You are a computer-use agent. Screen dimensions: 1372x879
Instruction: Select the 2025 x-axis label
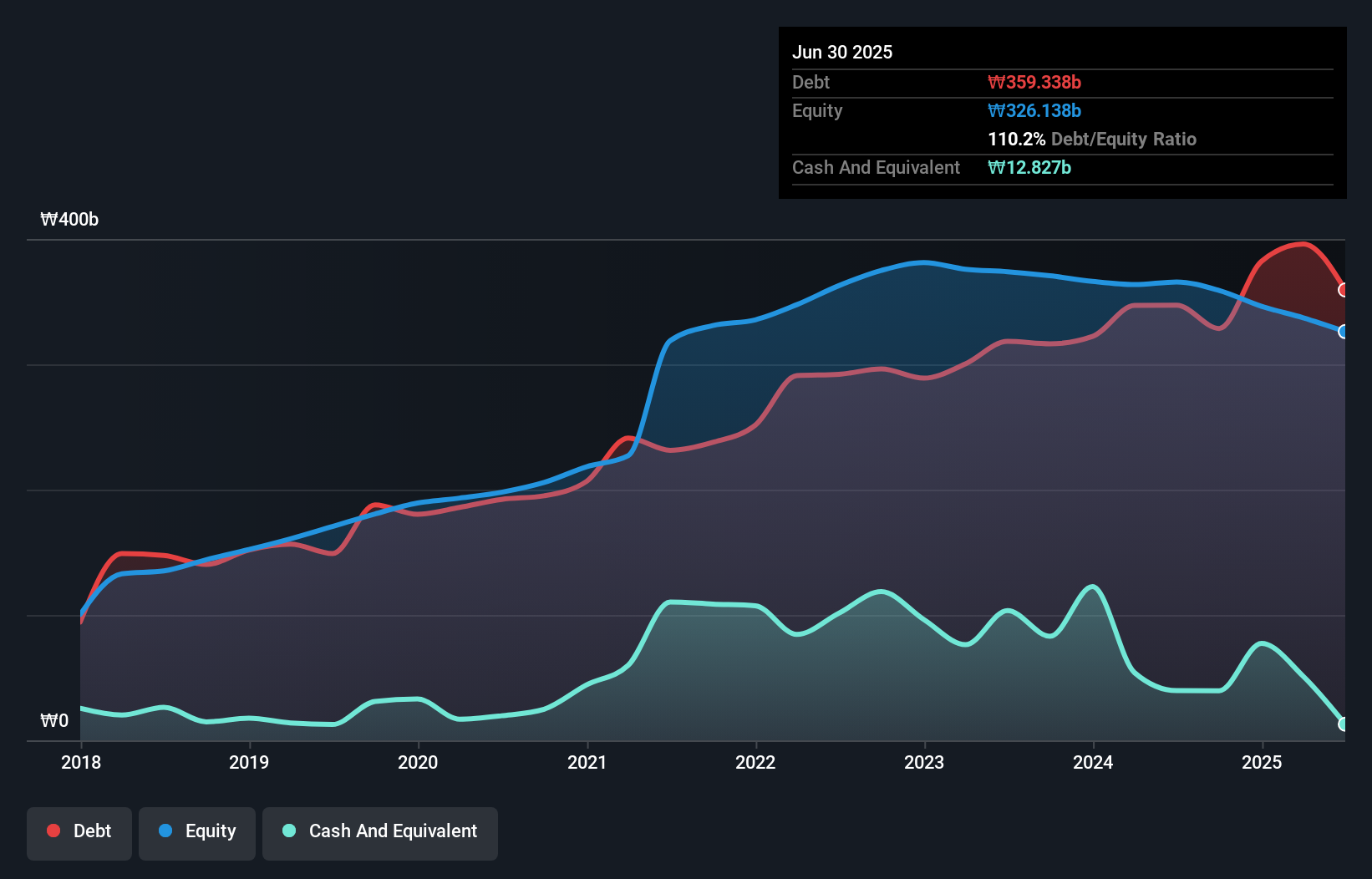coord(1262,762)
